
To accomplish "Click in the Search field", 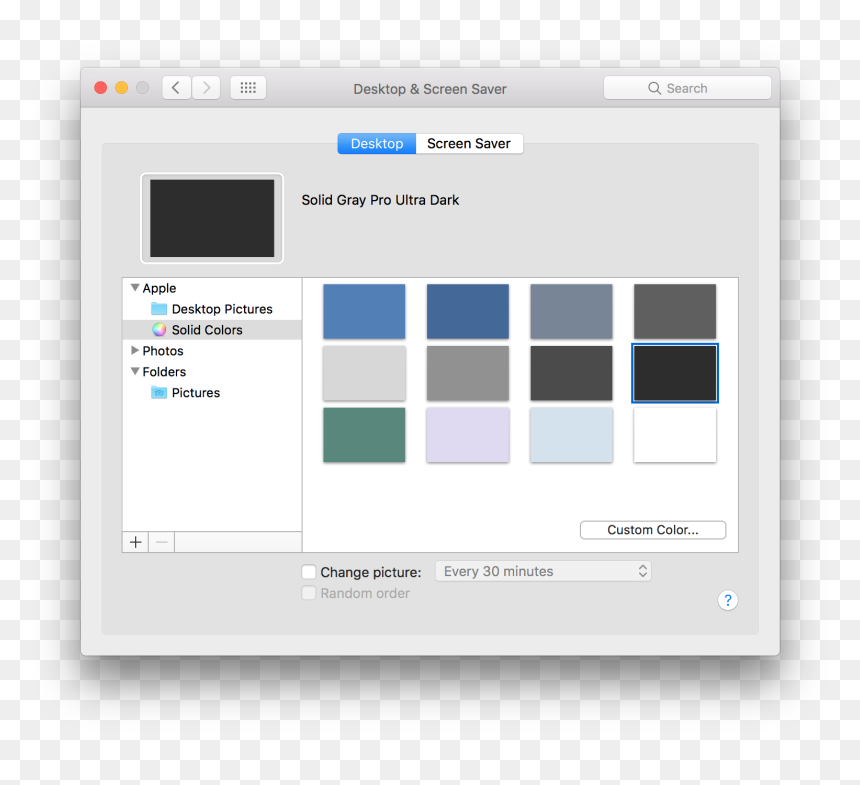I will click(x=687, y=88).
